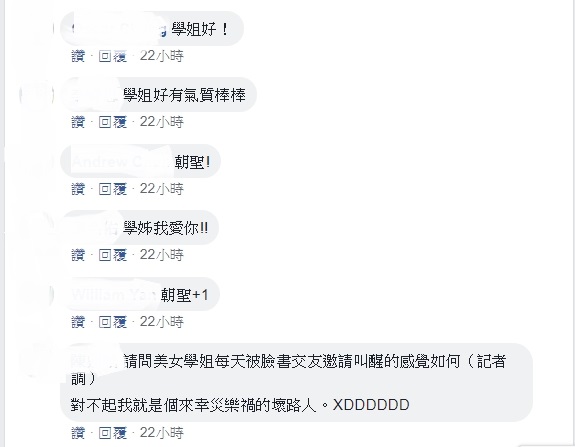Screen dimensions: 575x447
Task: Like the 朝聖! comment
Action: coord(78,189)
